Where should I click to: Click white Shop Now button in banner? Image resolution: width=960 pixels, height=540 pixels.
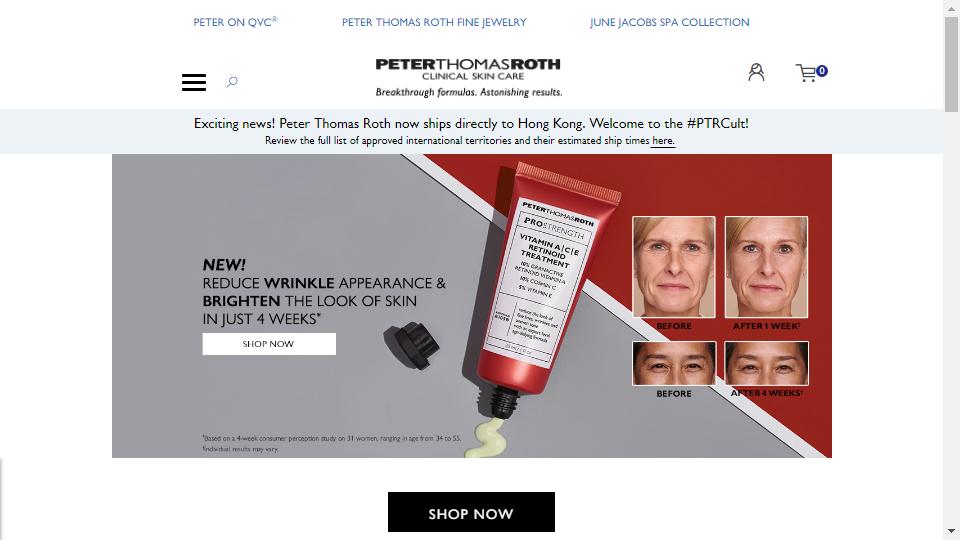(x=269, y=344)
